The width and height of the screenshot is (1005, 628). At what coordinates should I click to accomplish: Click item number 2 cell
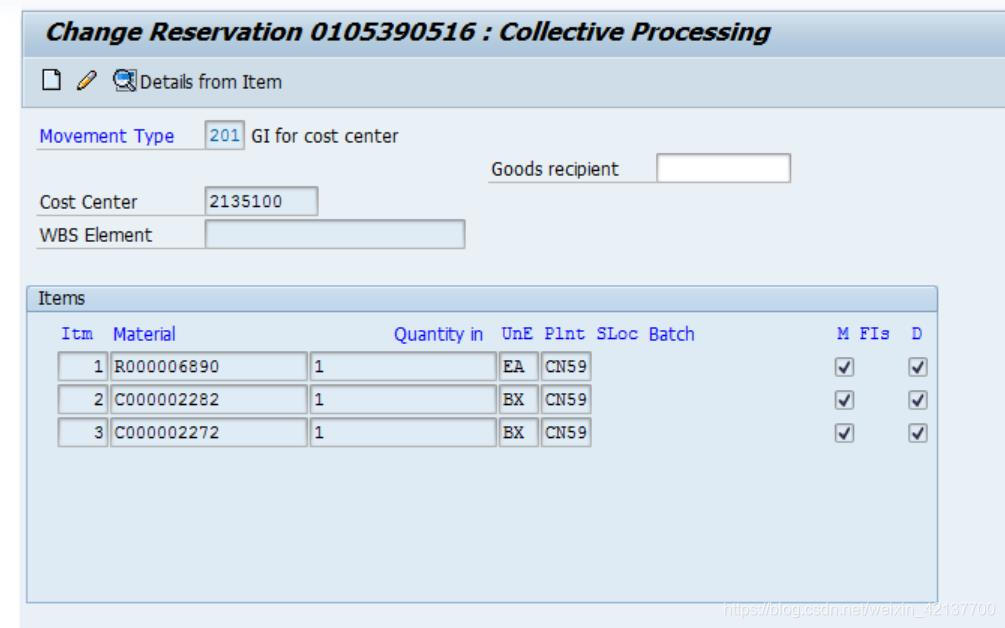83,399
